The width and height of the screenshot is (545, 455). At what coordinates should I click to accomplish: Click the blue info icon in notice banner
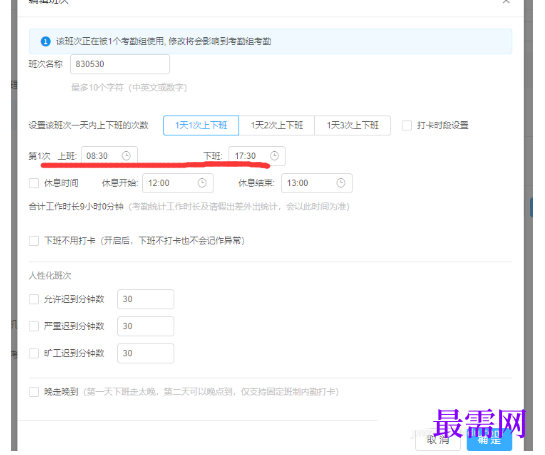(46, 41)
